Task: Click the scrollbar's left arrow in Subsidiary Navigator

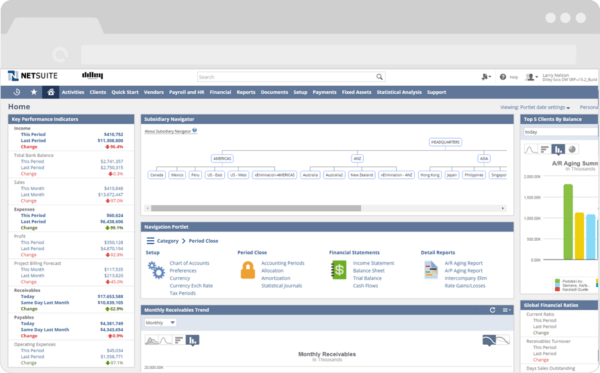Action: click(148, 208)
